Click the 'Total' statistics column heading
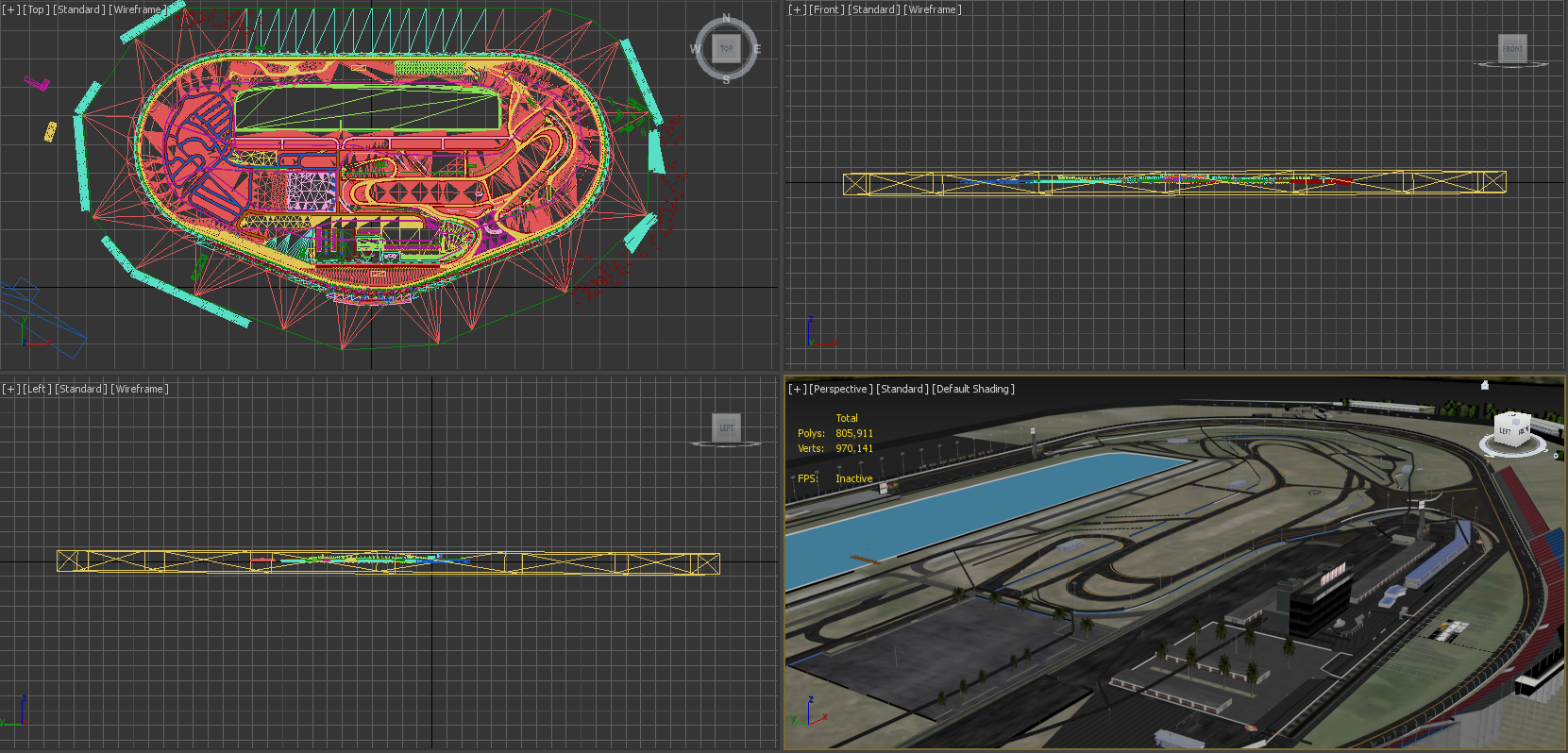 [847, 418]
